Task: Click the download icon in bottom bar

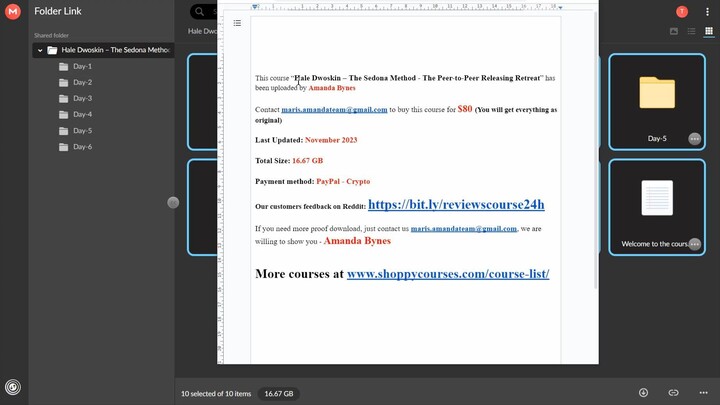Action: [x=643, y=393]
